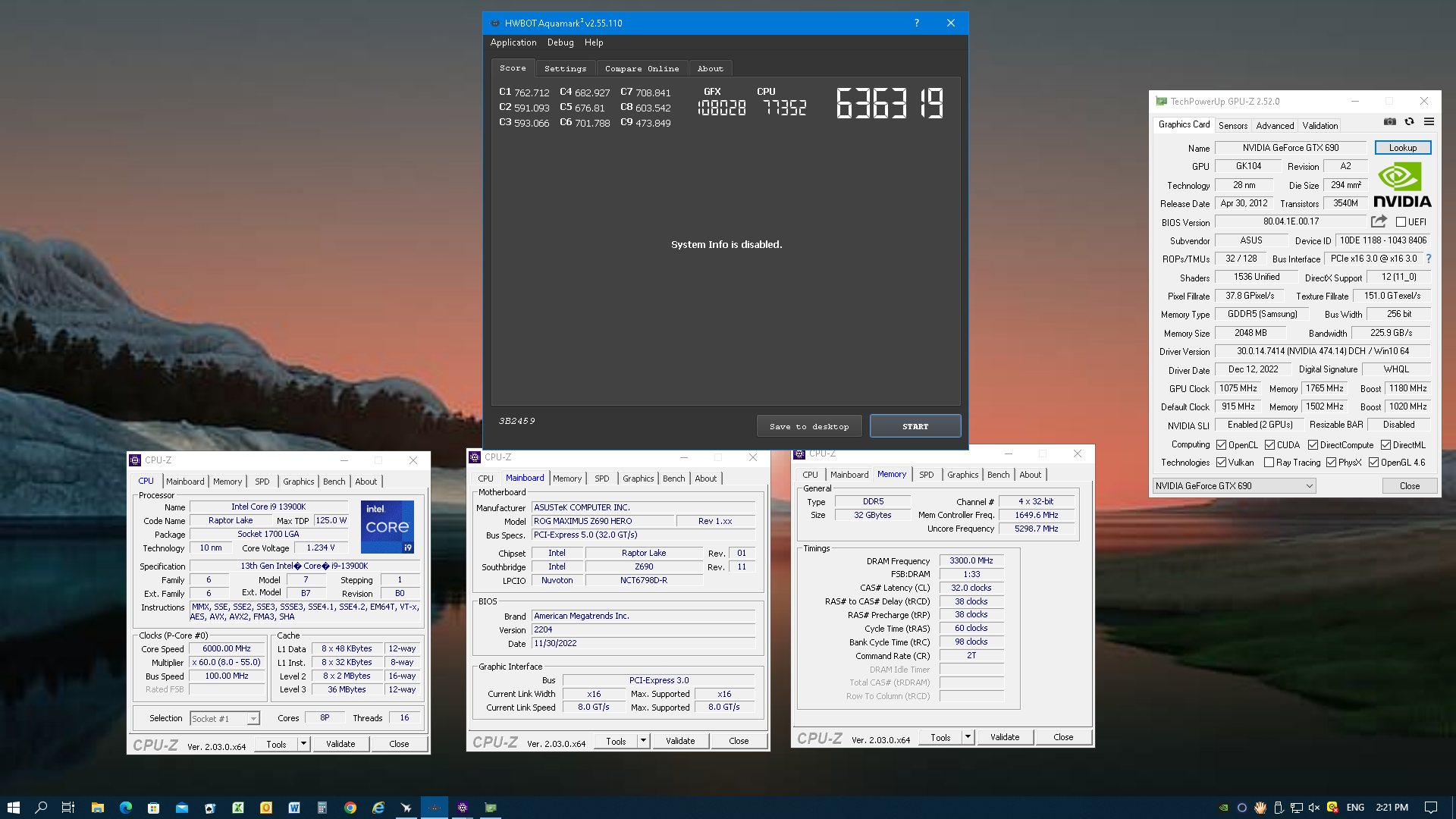Expand the Tools arrow in CPU-Z CPU window

[x=303, y=744]
